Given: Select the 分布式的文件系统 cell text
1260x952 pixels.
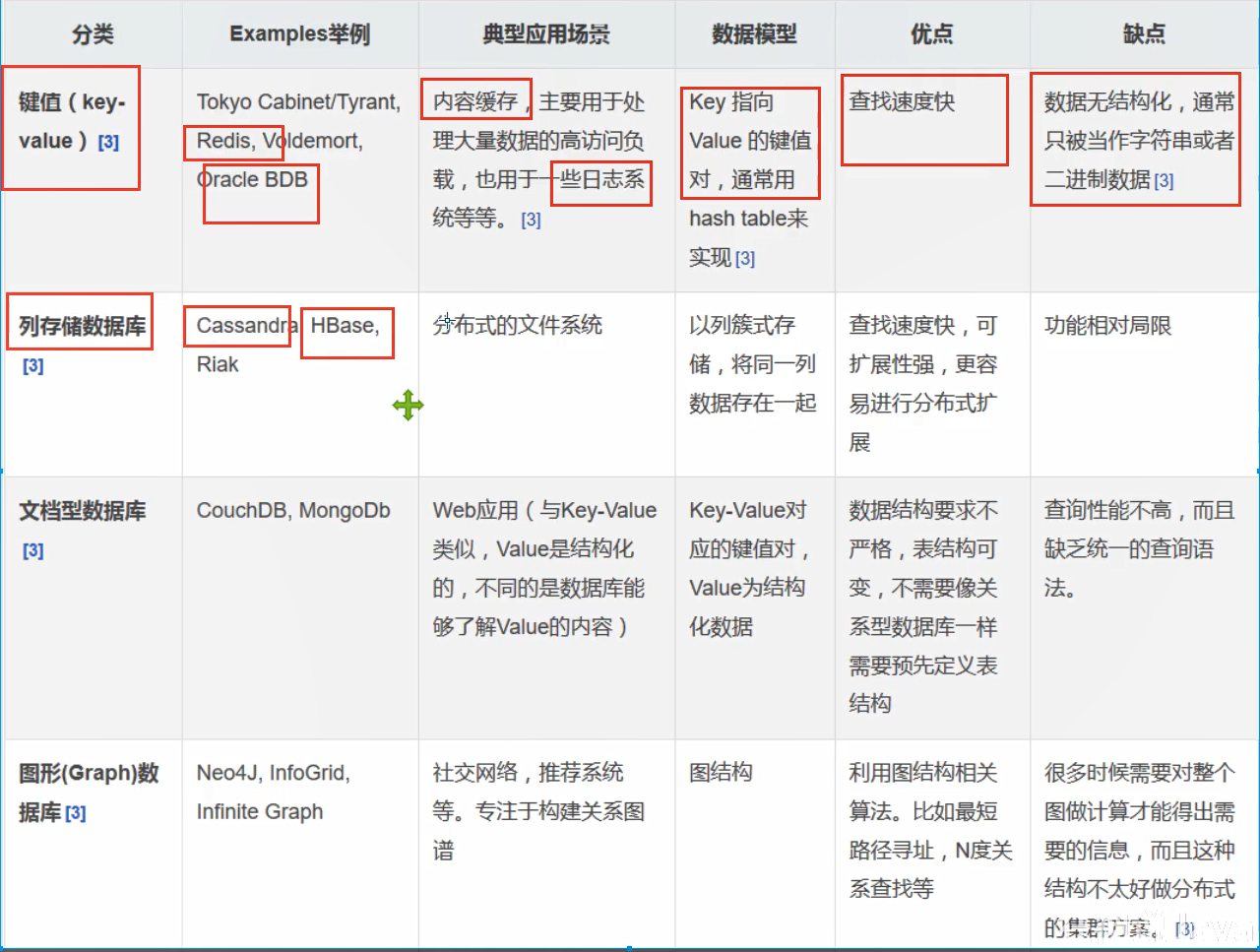Looking at the screenshot, I should pyautogui.click(x=518, y=326).
